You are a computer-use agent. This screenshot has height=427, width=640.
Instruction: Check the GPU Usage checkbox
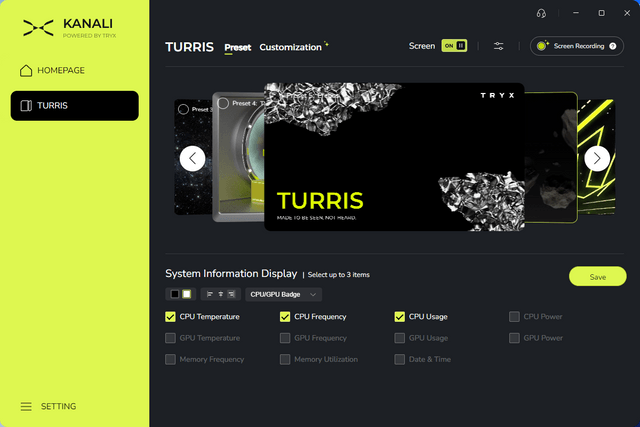tap(400, 338)
